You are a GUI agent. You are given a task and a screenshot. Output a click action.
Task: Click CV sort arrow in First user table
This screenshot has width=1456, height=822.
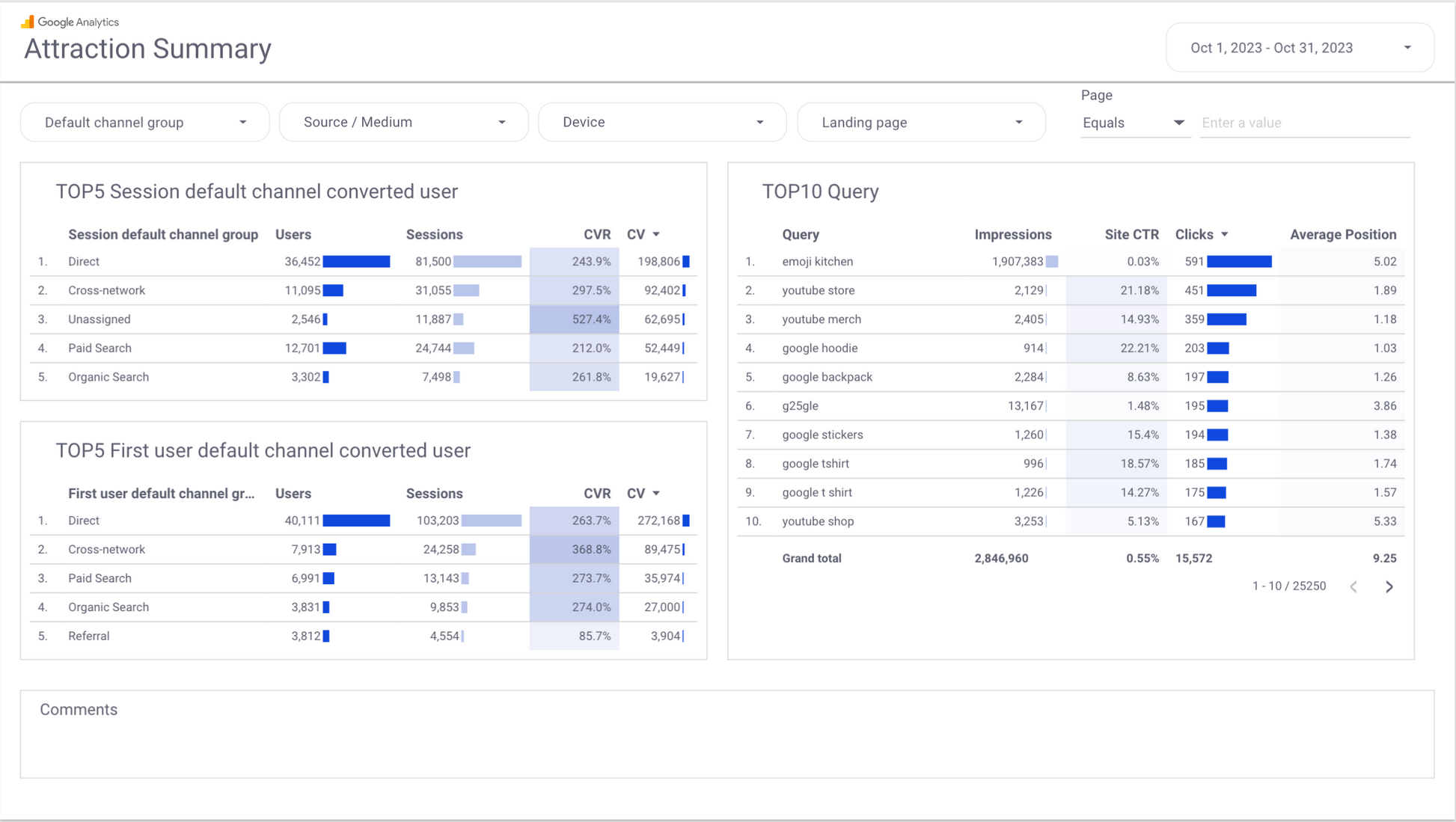656,494
